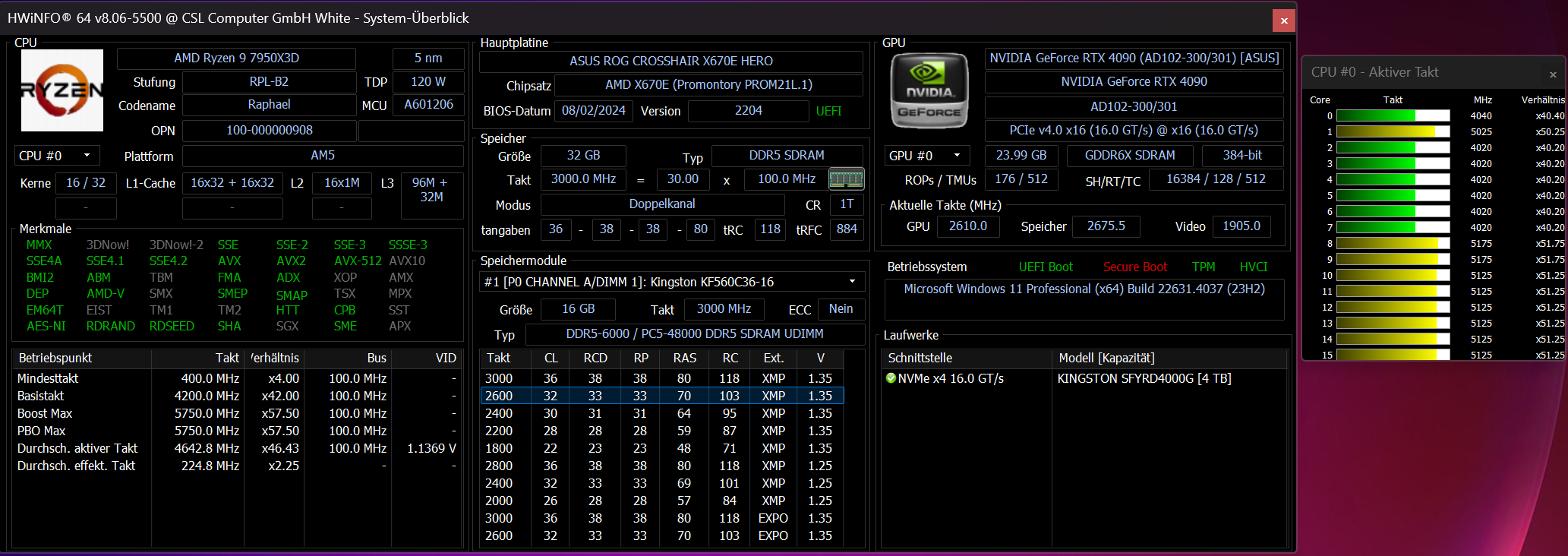Click the Core 8 clock bar
The image size is (1568, 556).
pos(1393,244)
